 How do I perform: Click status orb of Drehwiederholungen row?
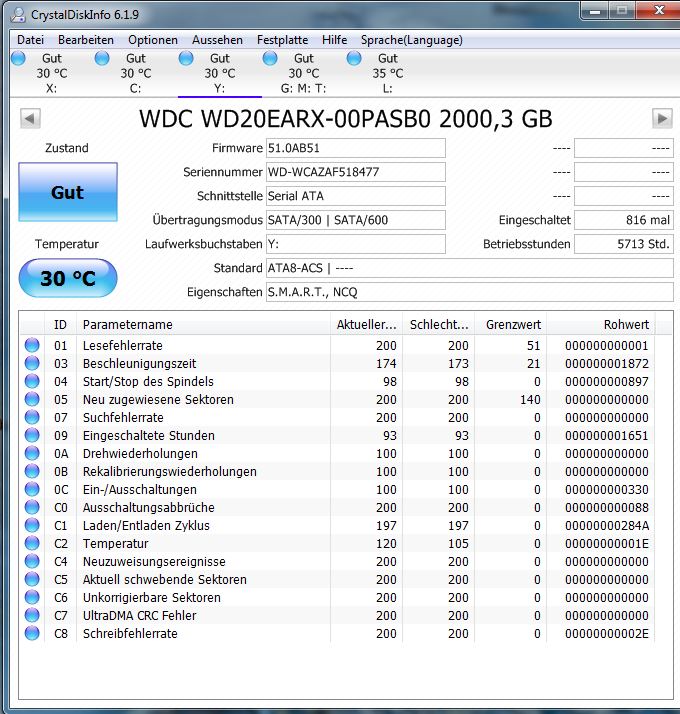click(x=32, y=453)
